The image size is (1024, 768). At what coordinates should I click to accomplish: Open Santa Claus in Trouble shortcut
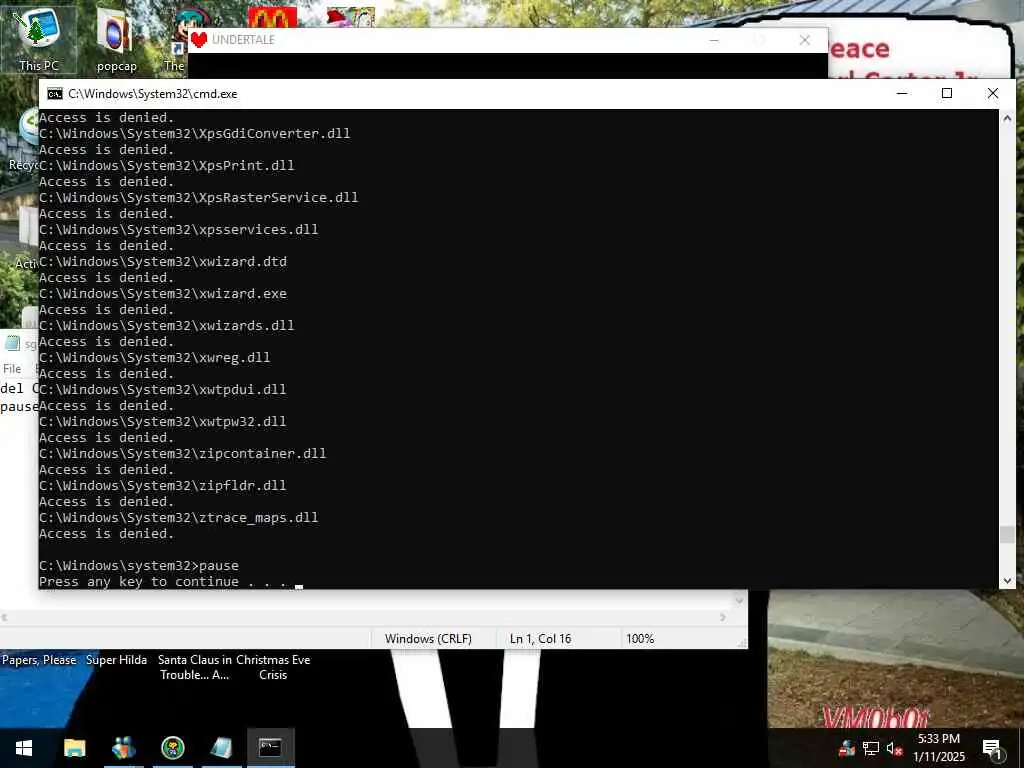pyautogui.click(x=195, y=667)
